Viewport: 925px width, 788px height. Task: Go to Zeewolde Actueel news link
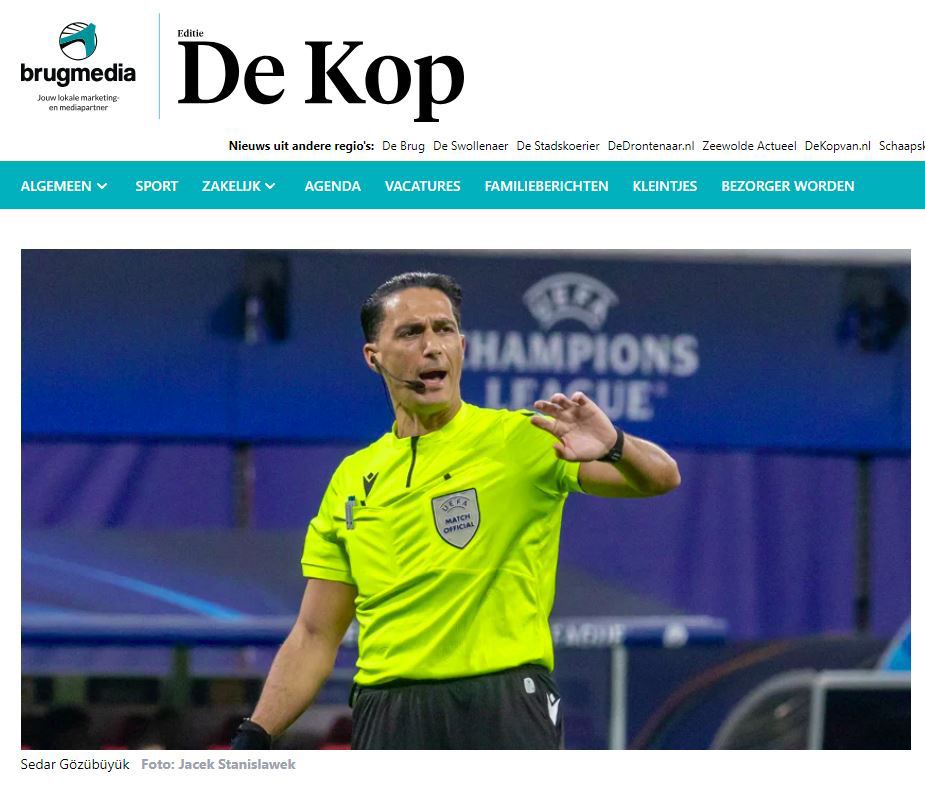coord(749,146)
